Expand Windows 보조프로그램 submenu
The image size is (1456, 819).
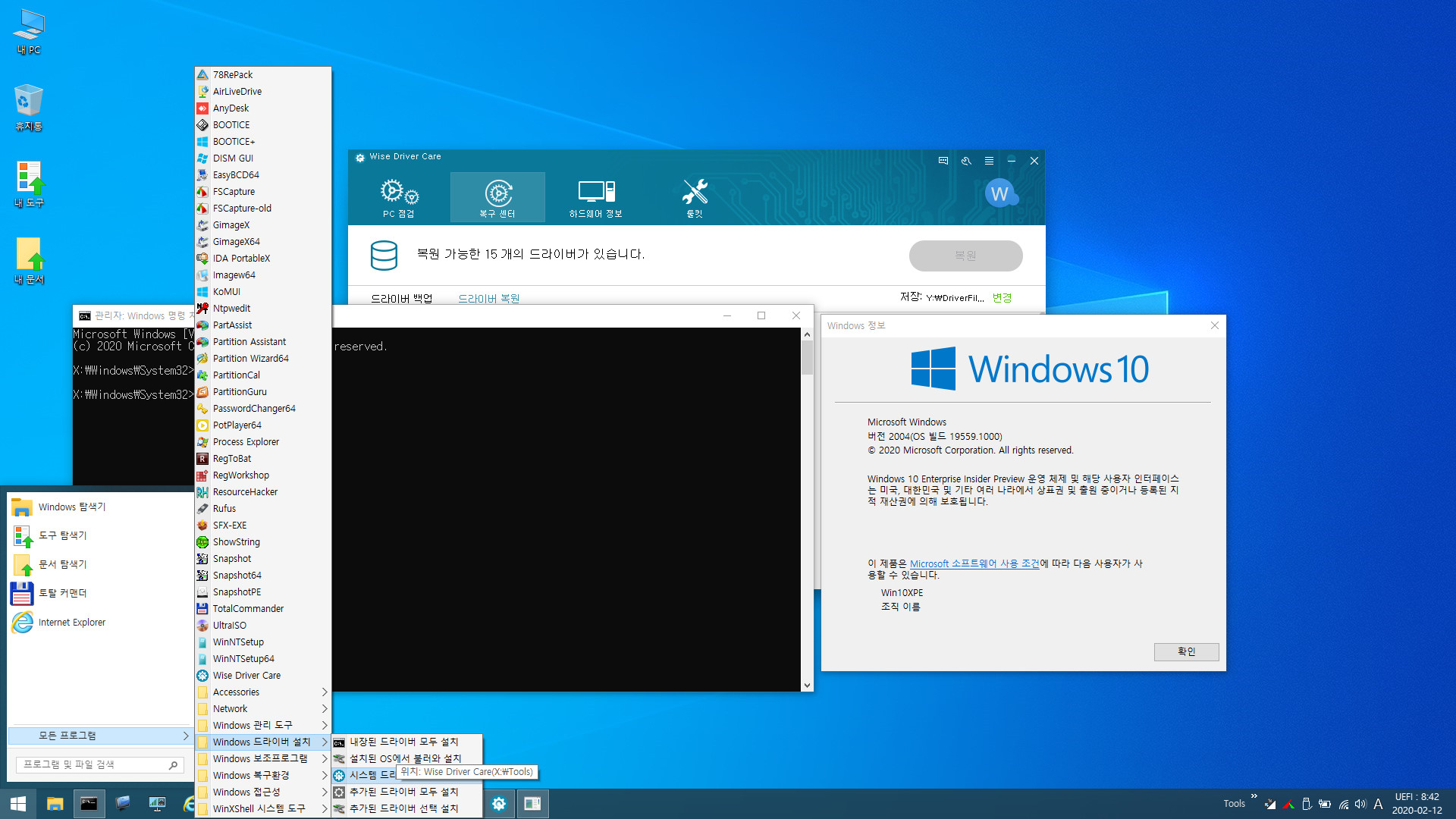[x=260, y=758]
